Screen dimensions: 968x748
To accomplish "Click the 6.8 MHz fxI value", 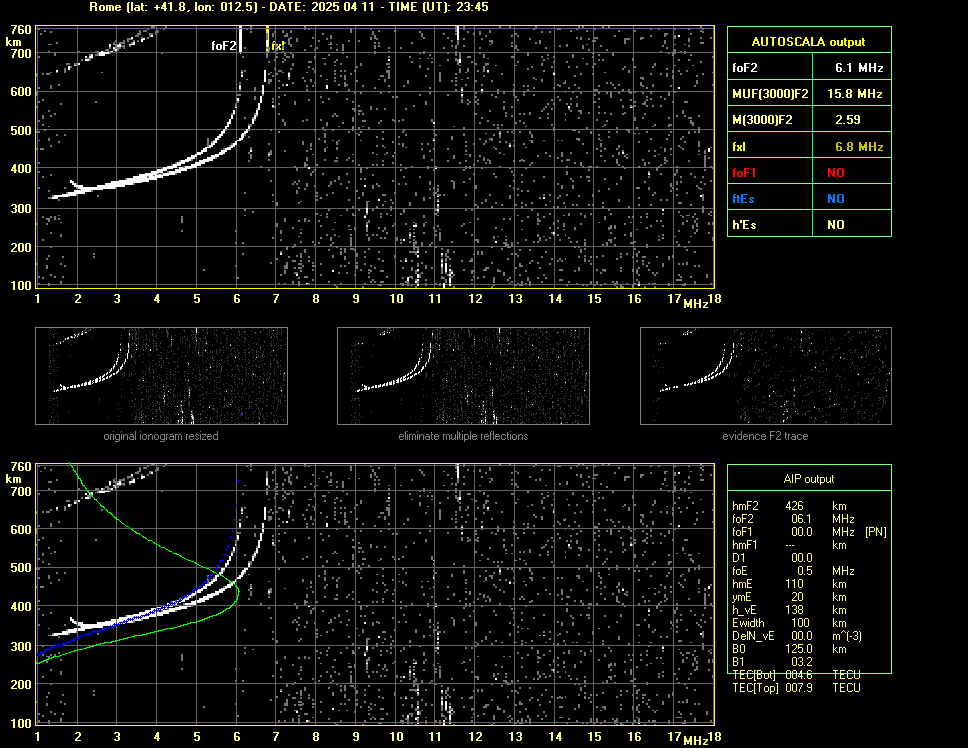I will (x=859, y=147).
